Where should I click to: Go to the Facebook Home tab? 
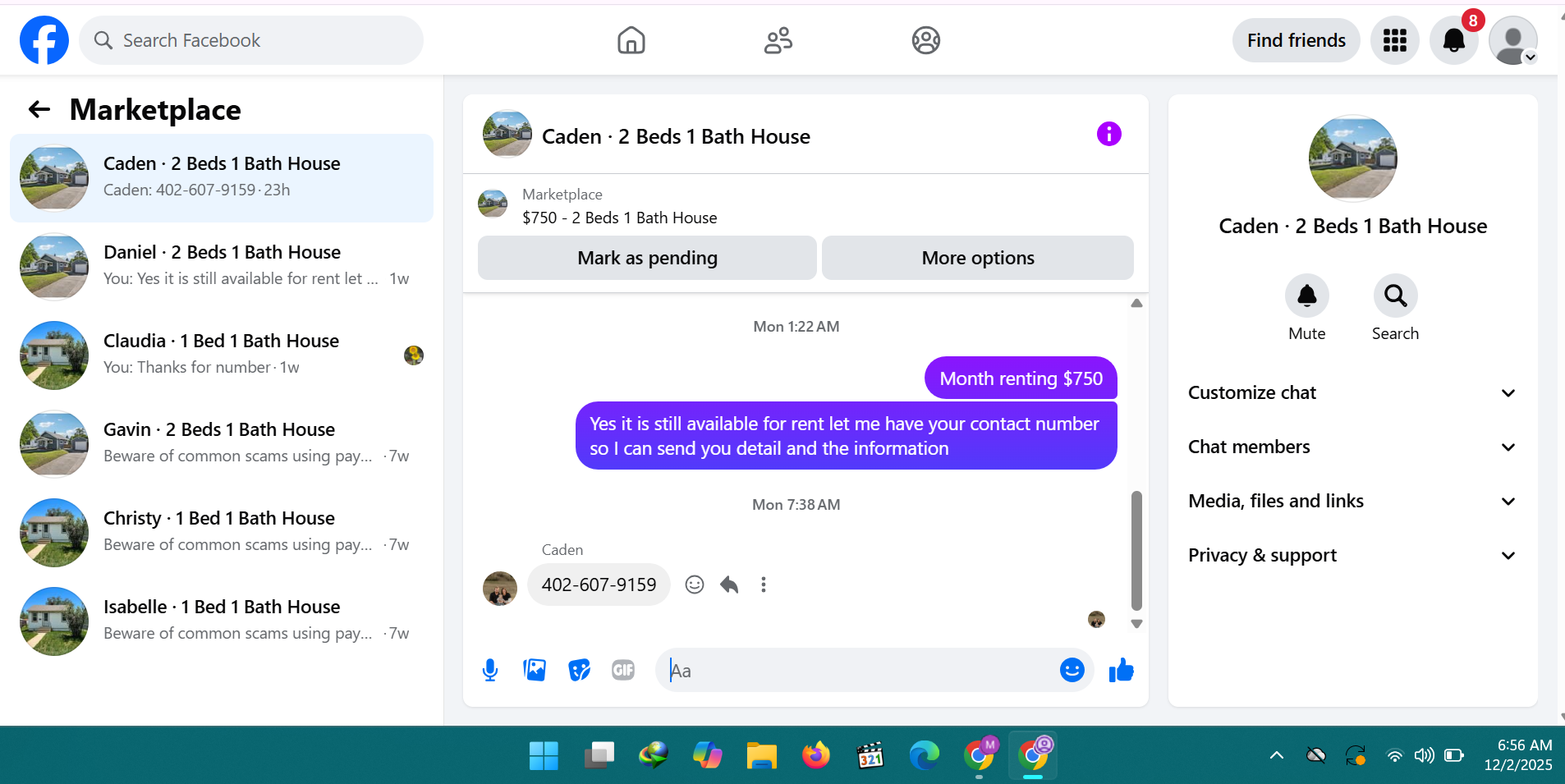[x=631, y=40]
